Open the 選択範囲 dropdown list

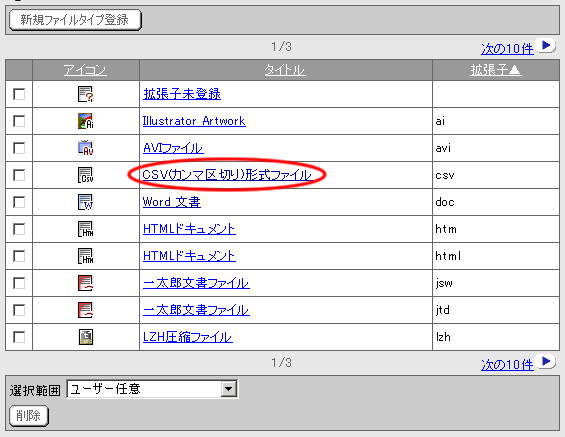(x=228, y=389)
